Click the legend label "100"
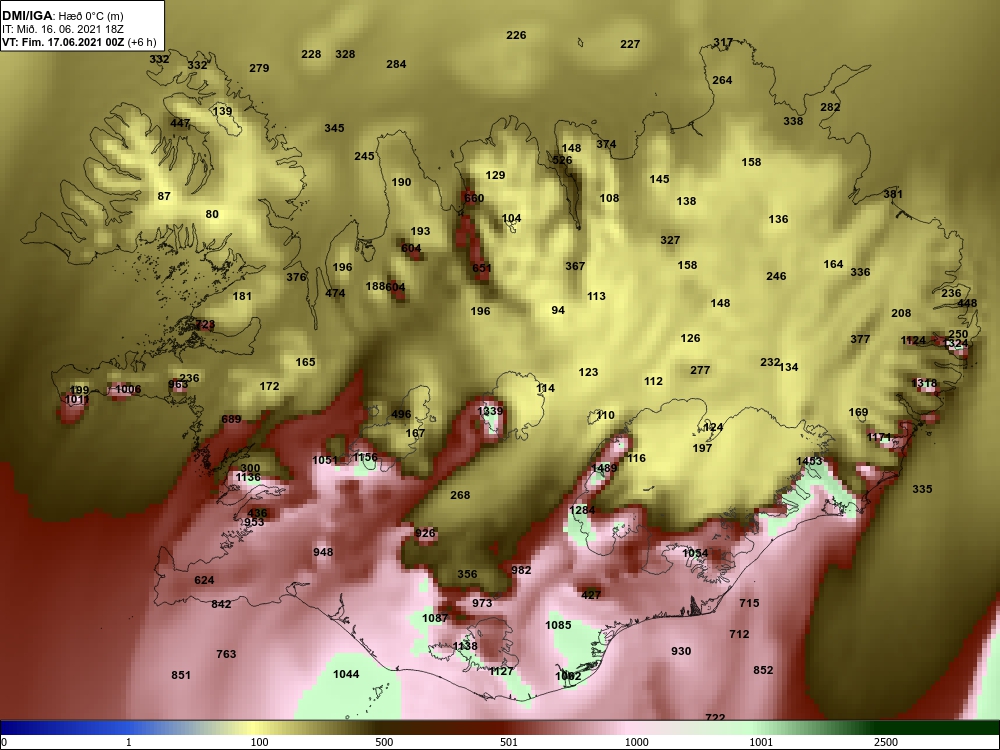Image resolution: width=1000 pixels, height=750 pixels. [x=259, y=742]
